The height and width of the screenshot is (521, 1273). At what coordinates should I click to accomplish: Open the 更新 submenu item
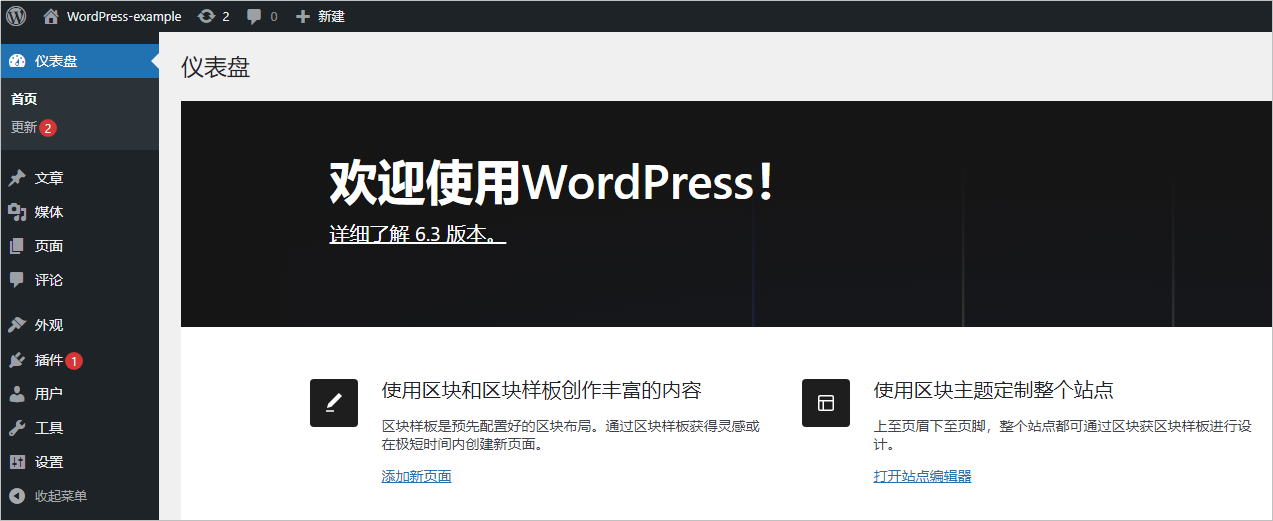tap(24, 128)
